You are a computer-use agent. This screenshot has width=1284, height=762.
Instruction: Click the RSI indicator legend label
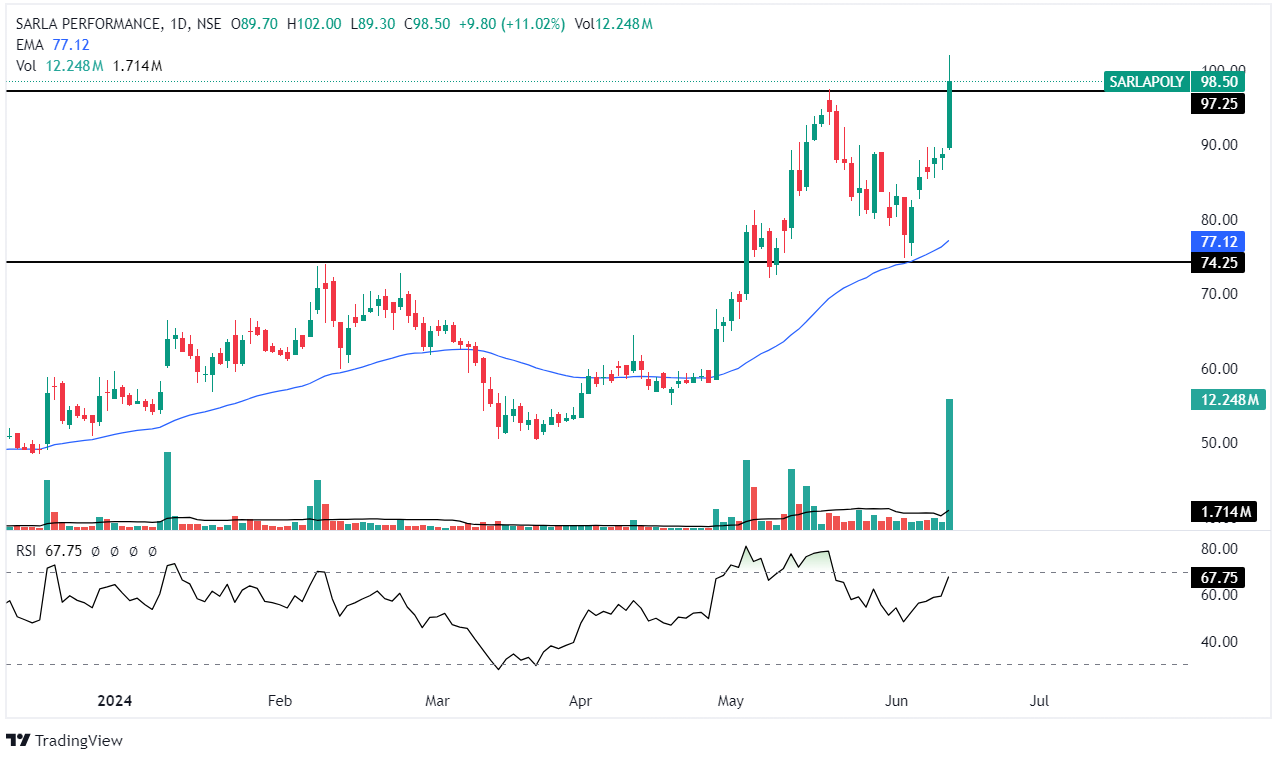(27, 550)
